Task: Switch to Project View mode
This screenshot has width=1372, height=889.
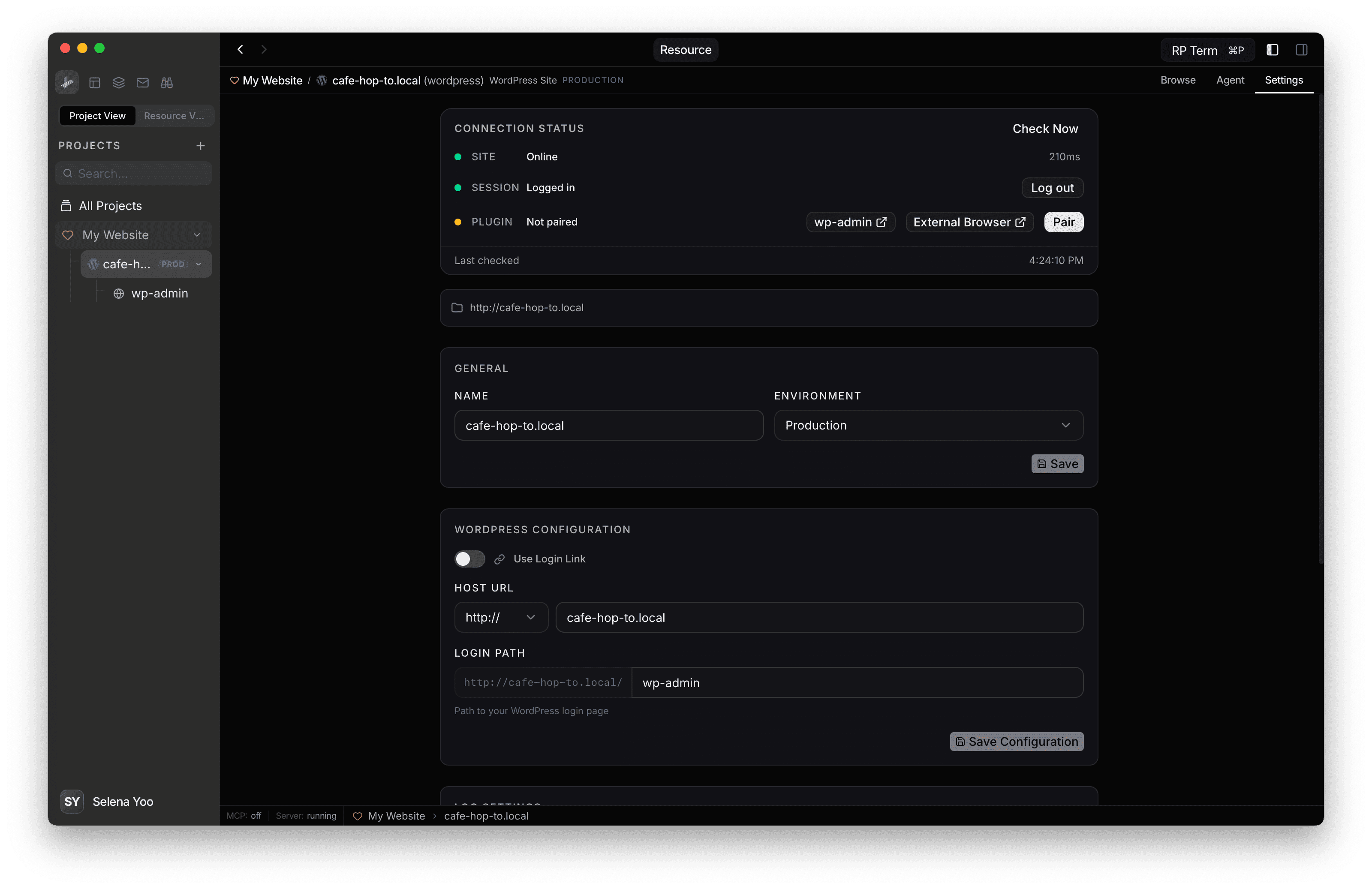Action: click(97, 115)
